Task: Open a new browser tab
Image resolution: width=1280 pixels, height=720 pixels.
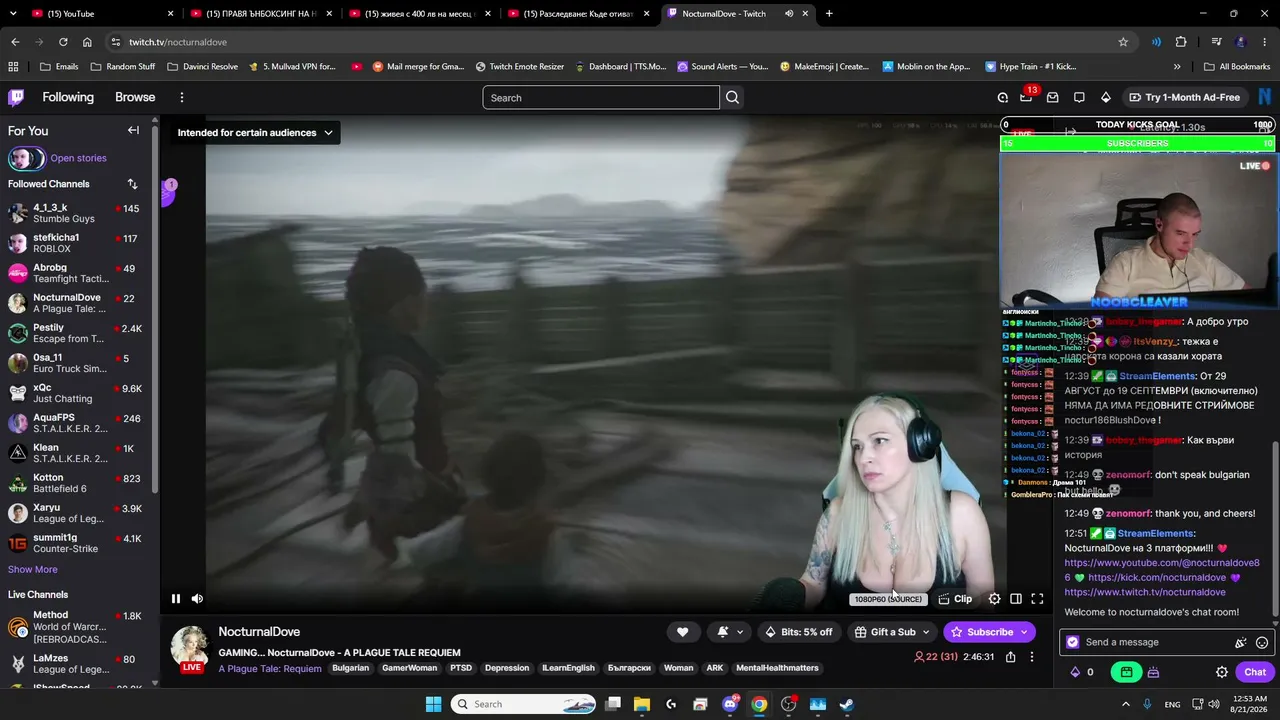Action: tap(829, 14)
